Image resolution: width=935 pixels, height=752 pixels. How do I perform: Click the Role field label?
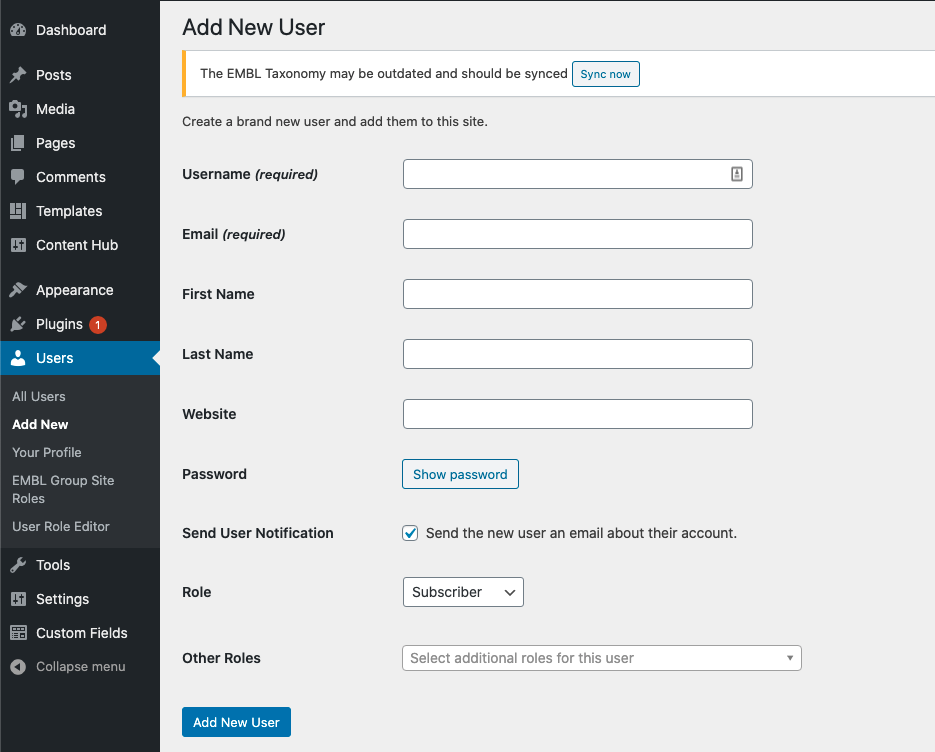pos(197,592)
